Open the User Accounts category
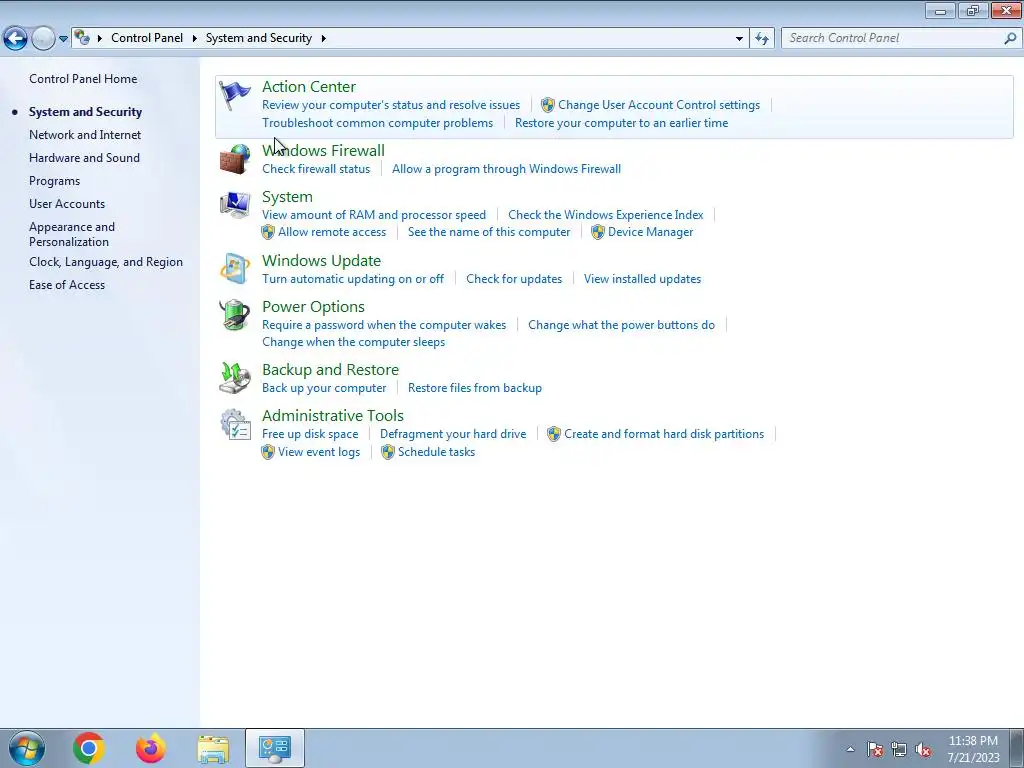This screenshot has width=1024, height=768. click(67, 204)
